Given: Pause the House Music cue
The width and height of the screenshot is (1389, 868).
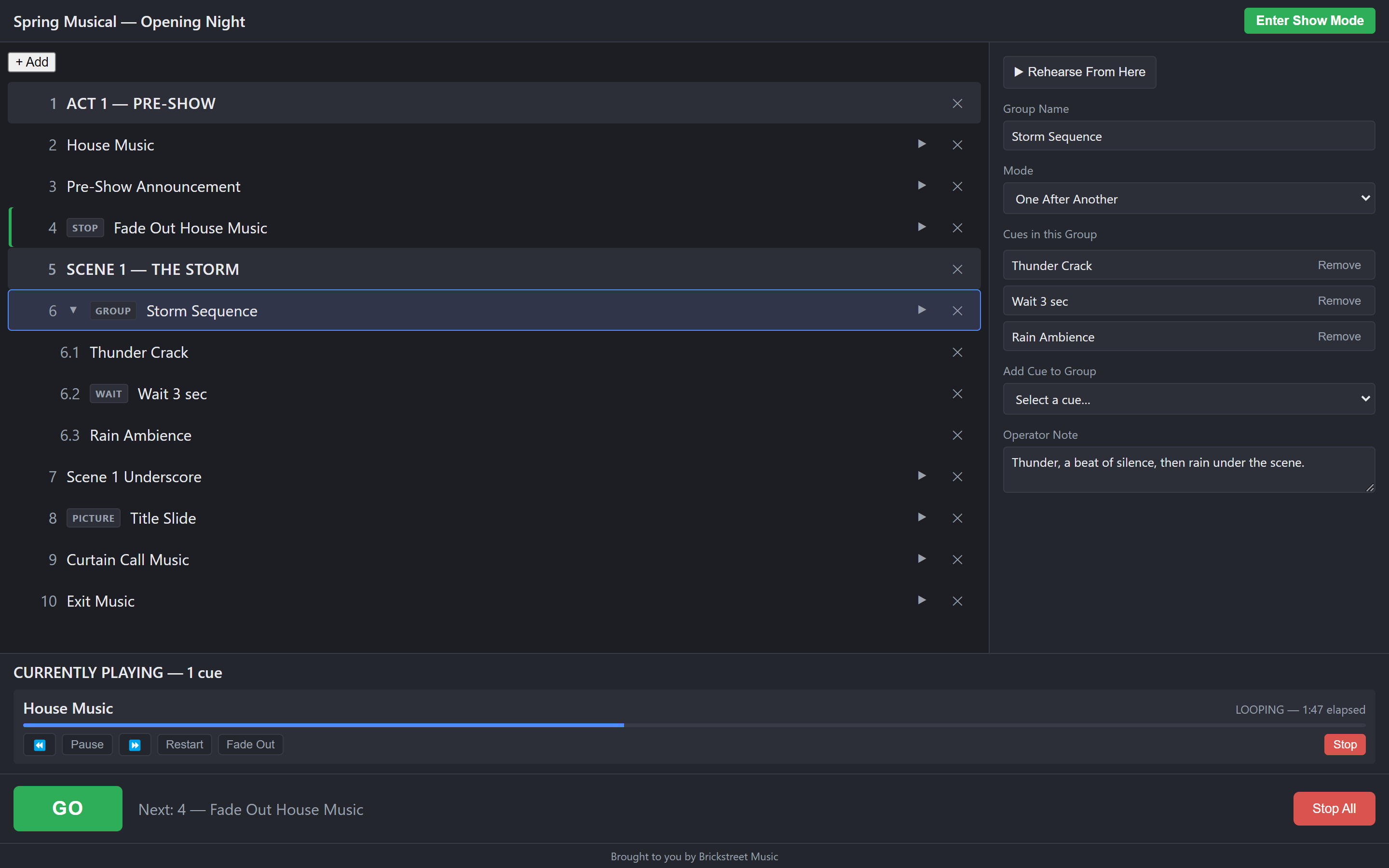Looking at the screenshot, I should [x=87, y=745].
